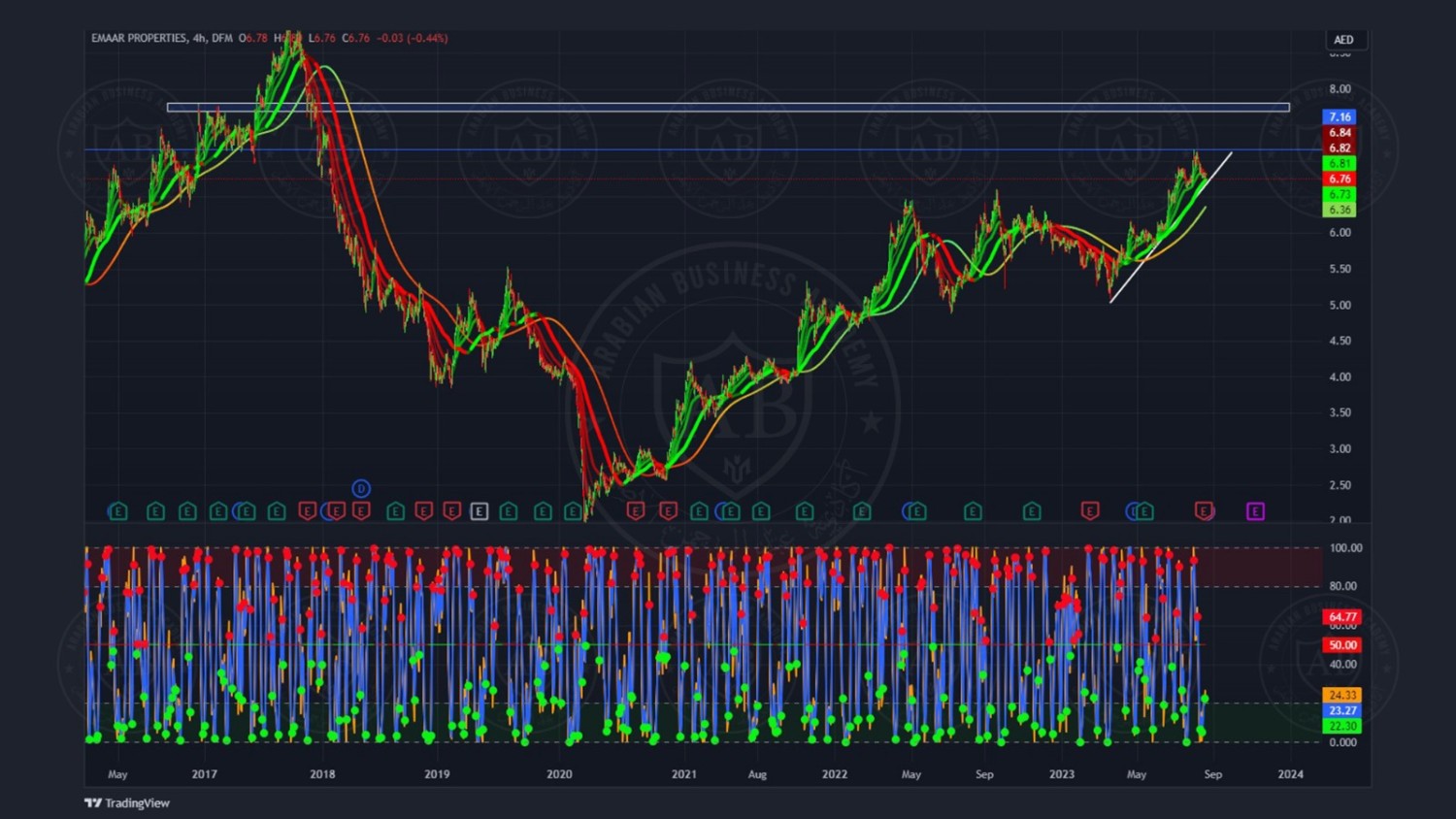Click the 4.00 price scale label
Screen dimensions: 1456x819
1340,377
